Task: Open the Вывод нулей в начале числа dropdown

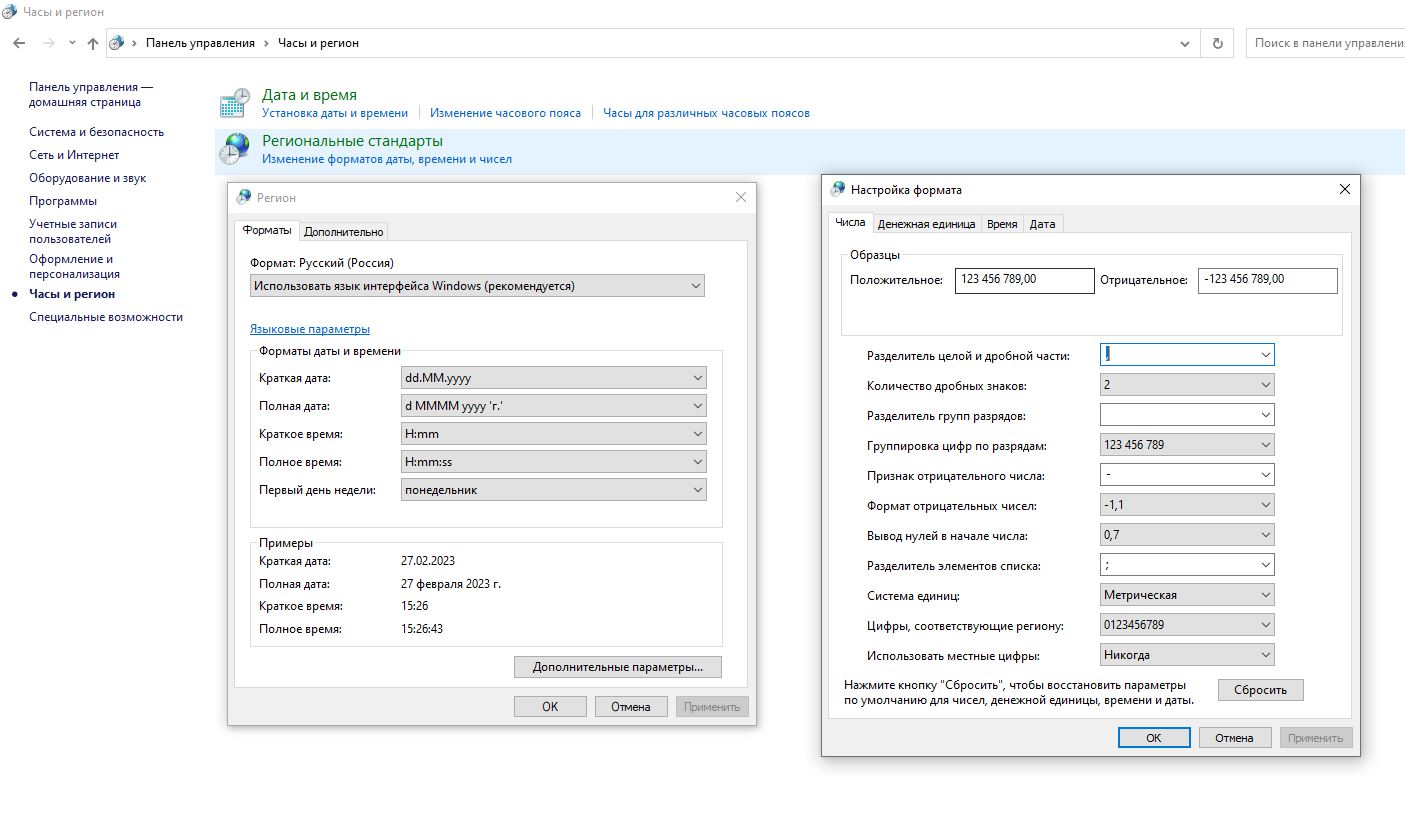Action: 1187,534
